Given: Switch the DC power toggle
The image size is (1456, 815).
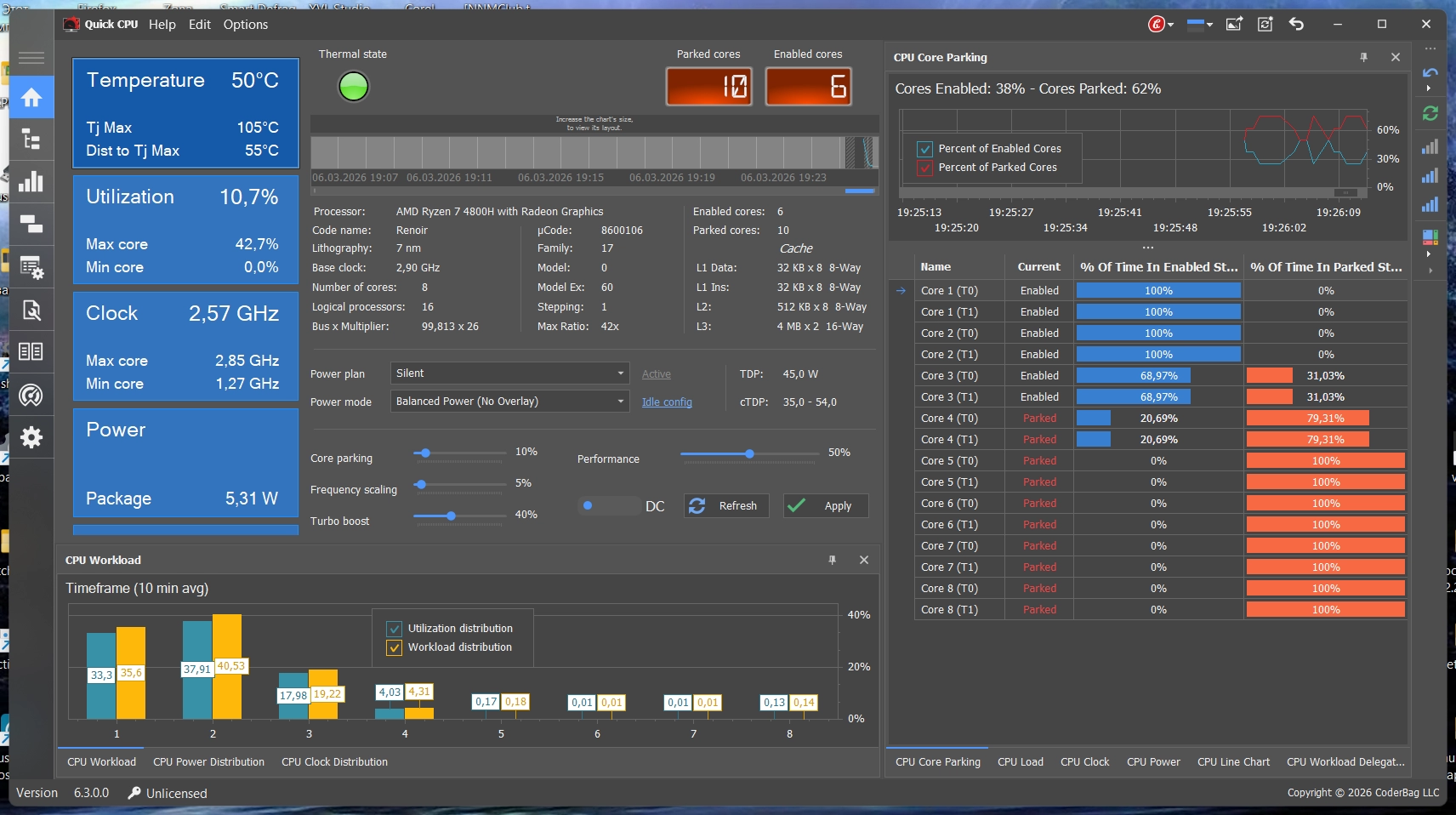Looking at the screenshot, I should click(607, 506).
